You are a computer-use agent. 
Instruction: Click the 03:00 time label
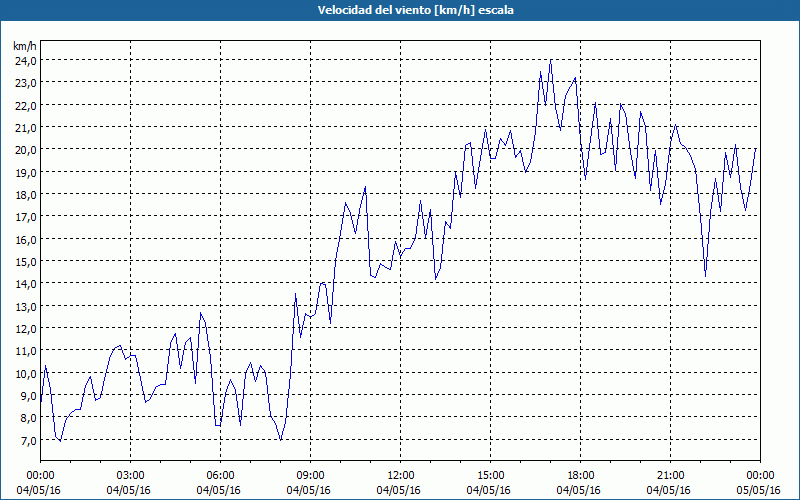tap(131, 476)
